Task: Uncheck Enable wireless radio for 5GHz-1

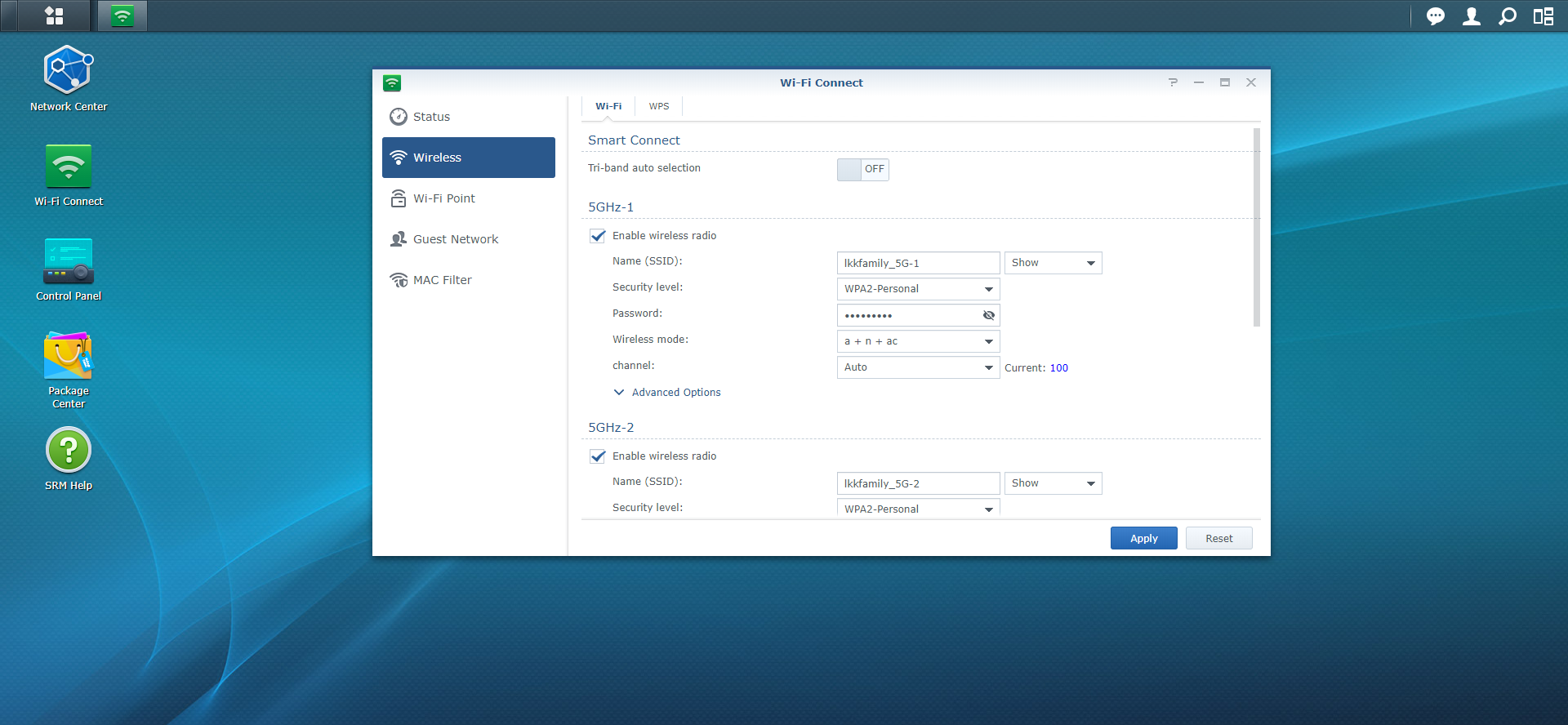Action: point(598,236)
